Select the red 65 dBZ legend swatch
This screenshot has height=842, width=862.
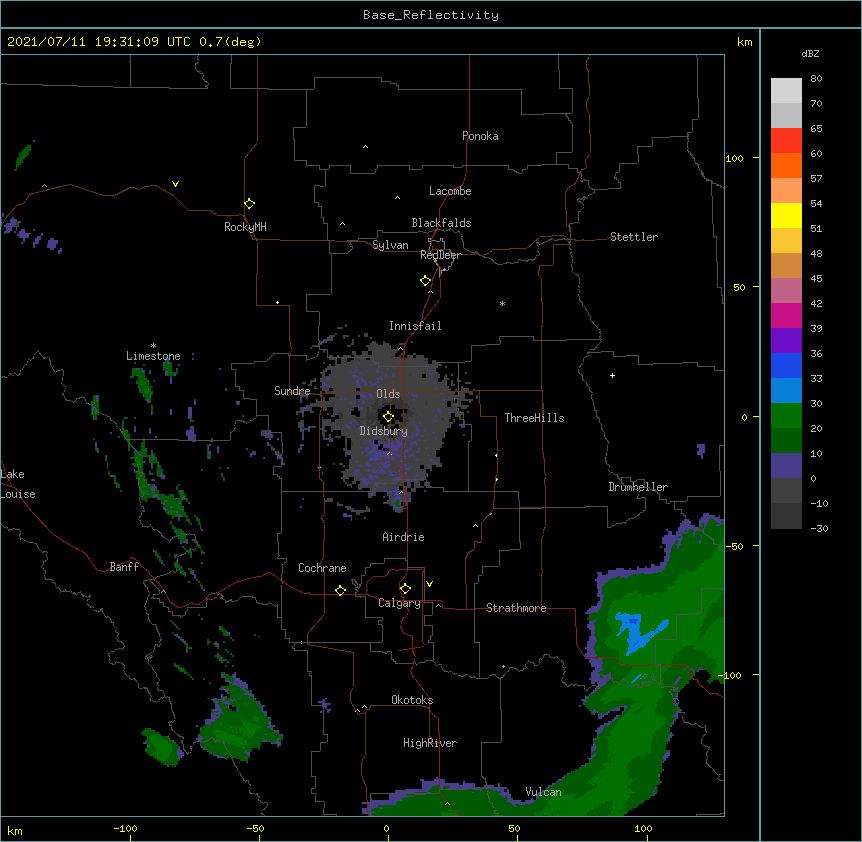tap(786, 141)
